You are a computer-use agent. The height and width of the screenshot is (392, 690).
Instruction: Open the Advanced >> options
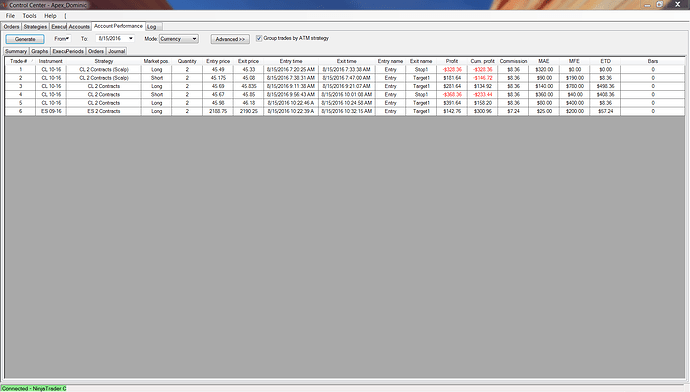[230, 39]
